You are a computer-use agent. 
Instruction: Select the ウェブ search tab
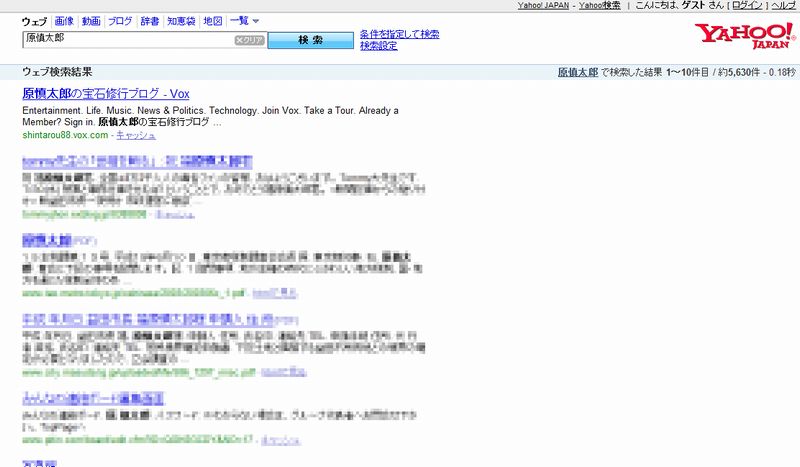pyautogui.click(x=35, y=21)
